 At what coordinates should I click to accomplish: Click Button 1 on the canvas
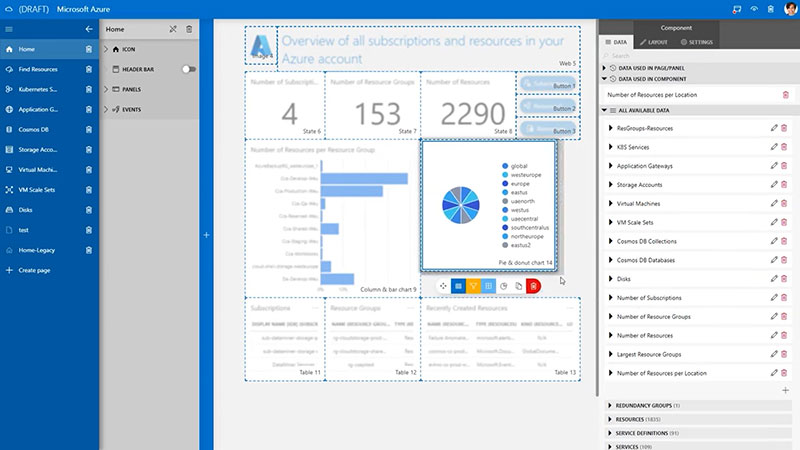point(548,84)
